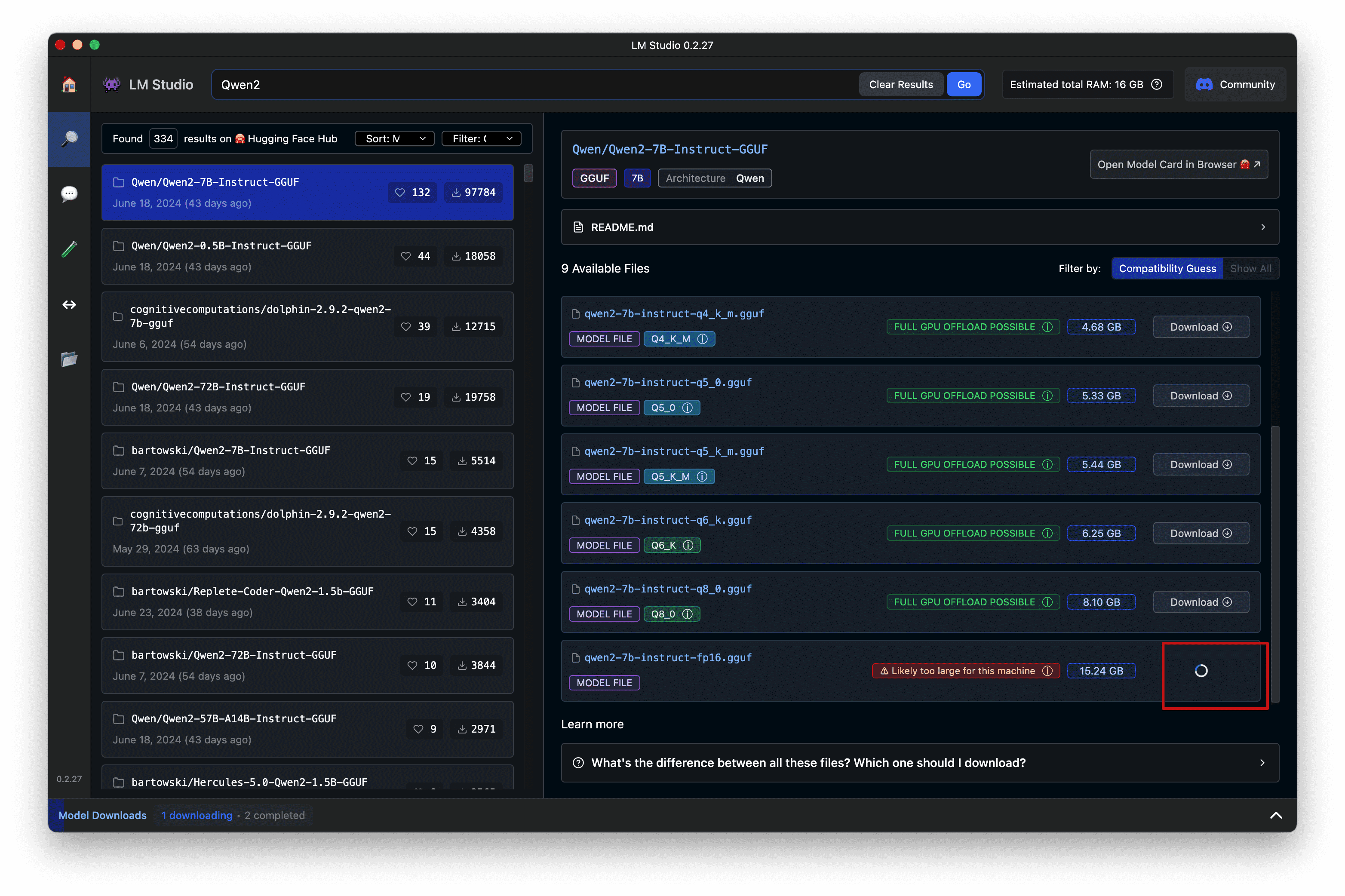This screenshot has height=896, width=1345.
Task: Click info icon next to Q8_0 tag
Action: (x=688, y=614)
